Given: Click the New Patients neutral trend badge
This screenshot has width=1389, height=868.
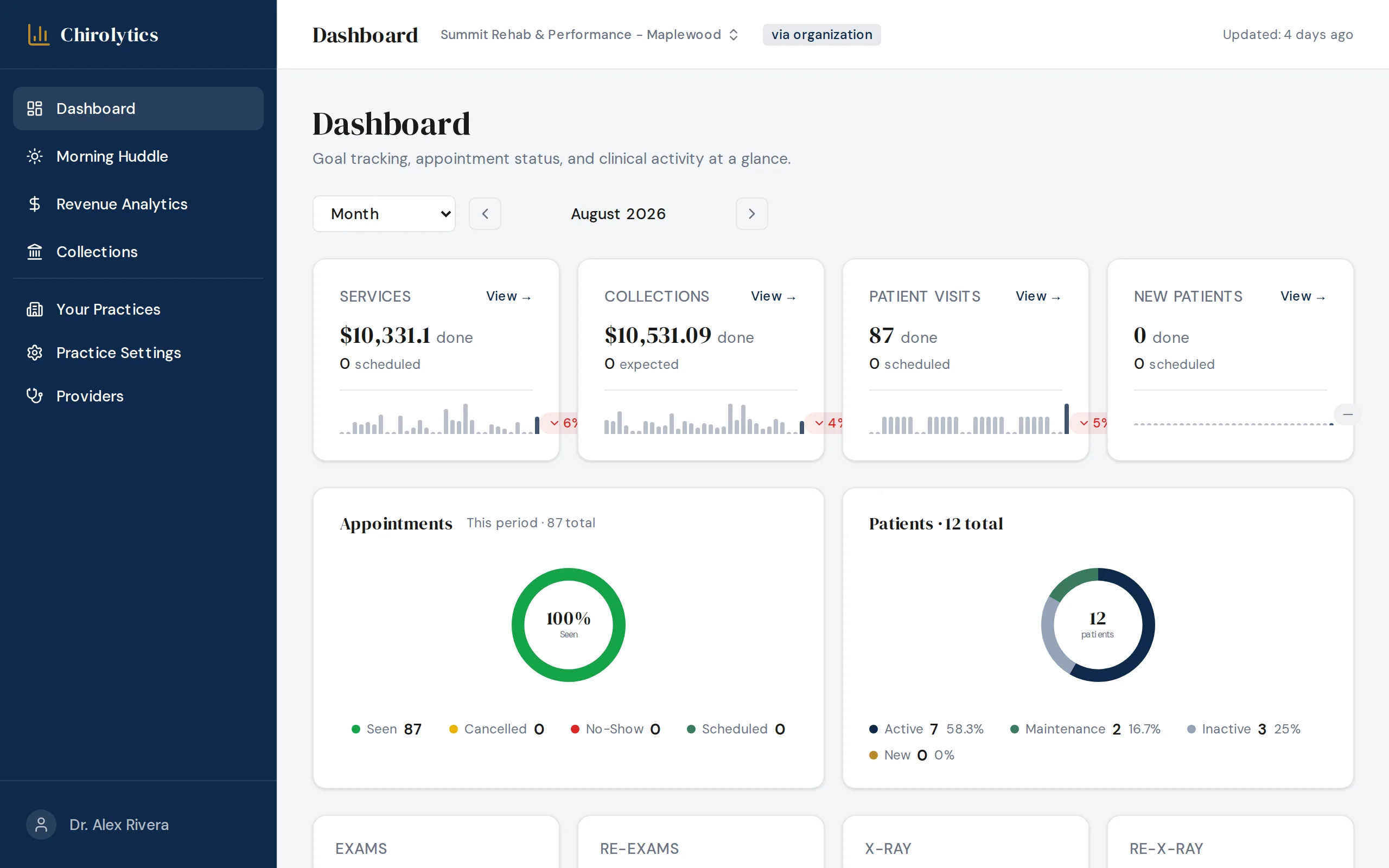Looking at the screenshot, I should point(1348,414).
